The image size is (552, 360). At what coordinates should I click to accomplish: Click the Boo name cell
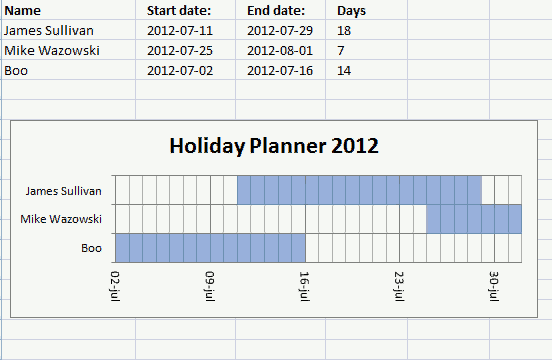point(69,70)
